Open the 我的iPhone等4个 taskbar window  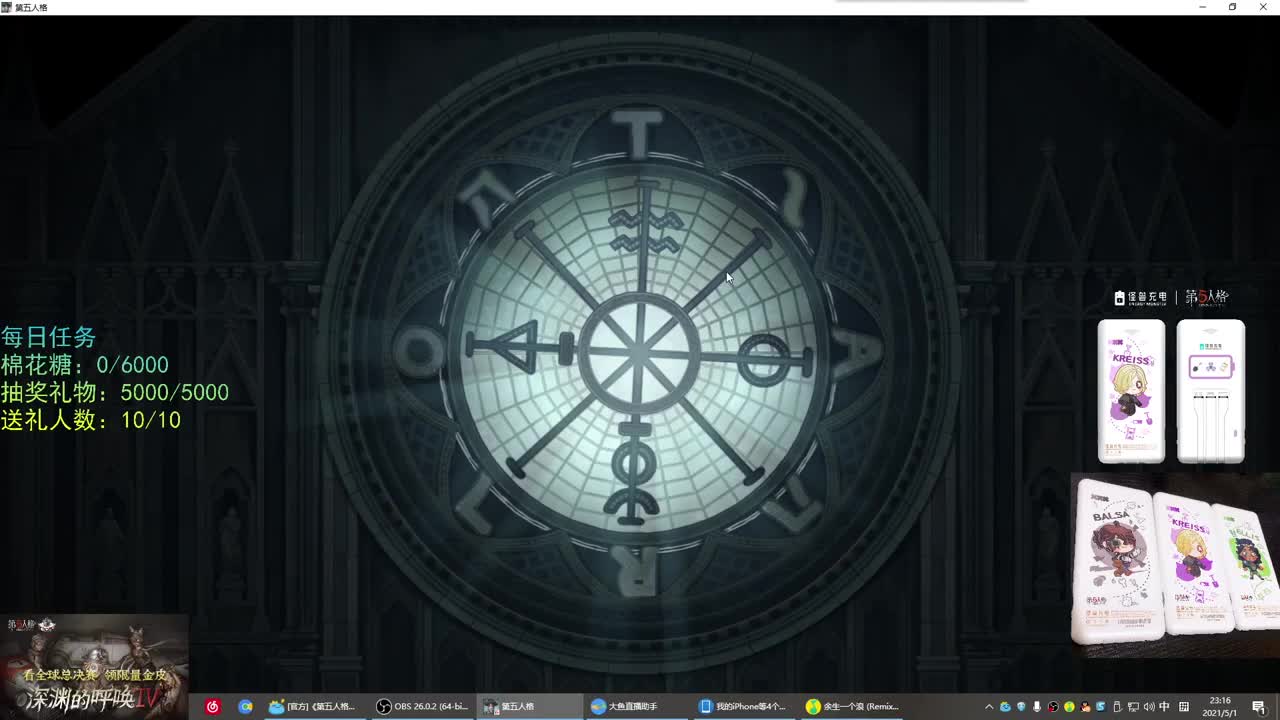pyautogui.click(x=743, y=707)
